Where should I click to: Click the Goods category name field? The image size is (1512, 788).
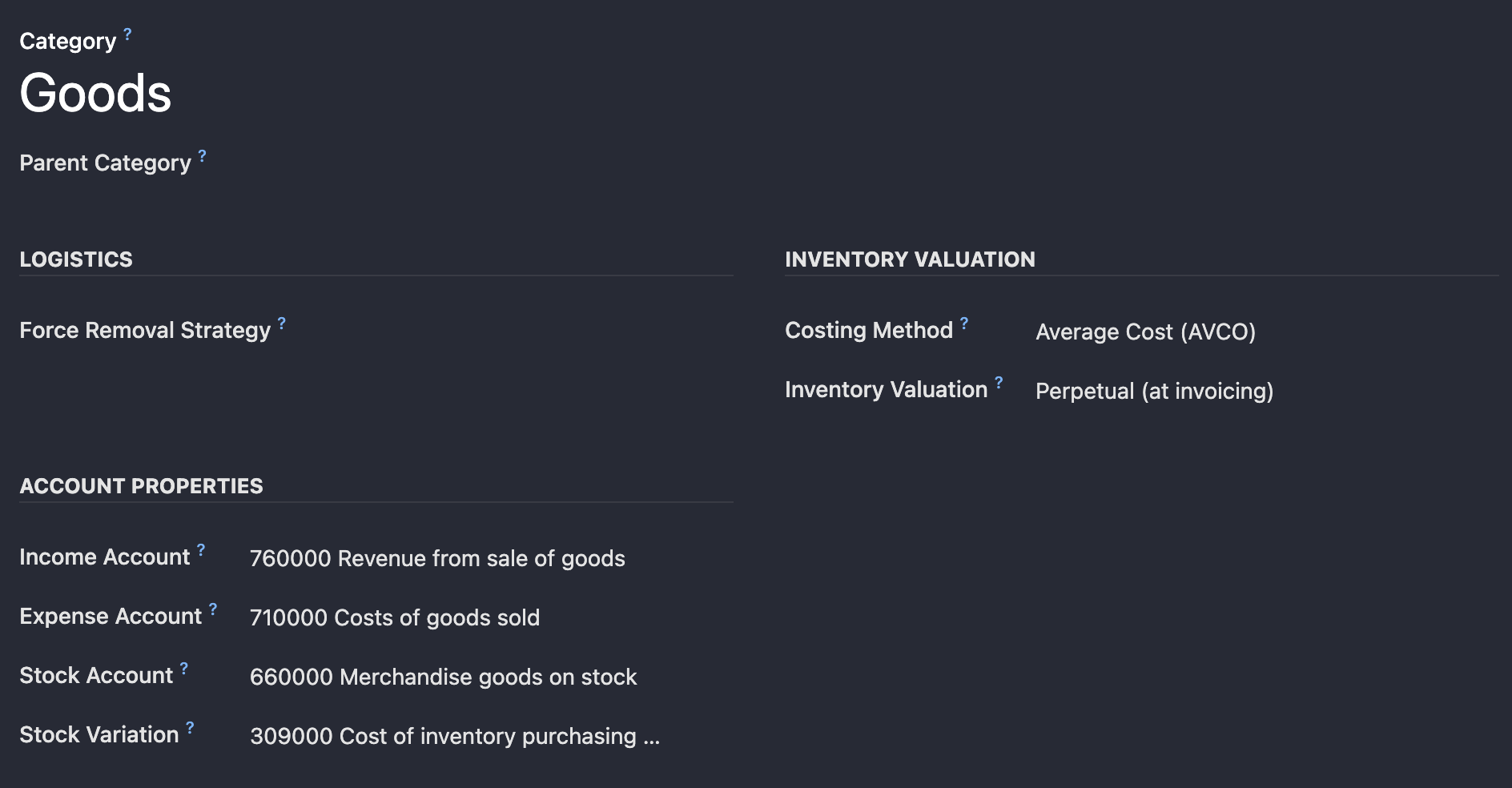95,93
